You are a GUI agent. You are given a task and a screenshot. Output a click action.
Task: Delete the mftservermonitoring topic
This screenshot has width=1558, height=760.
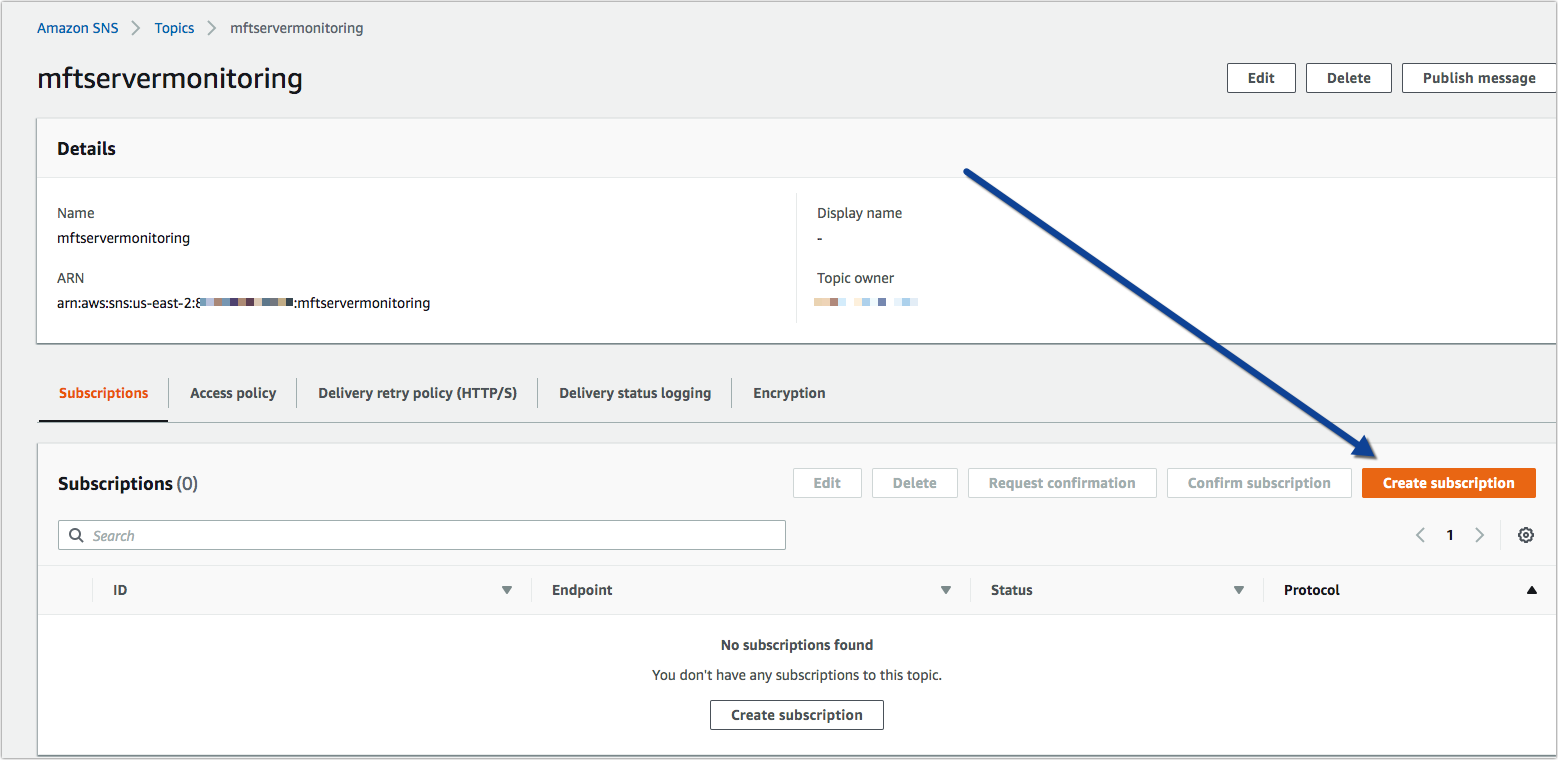(x=1348, y=78)
